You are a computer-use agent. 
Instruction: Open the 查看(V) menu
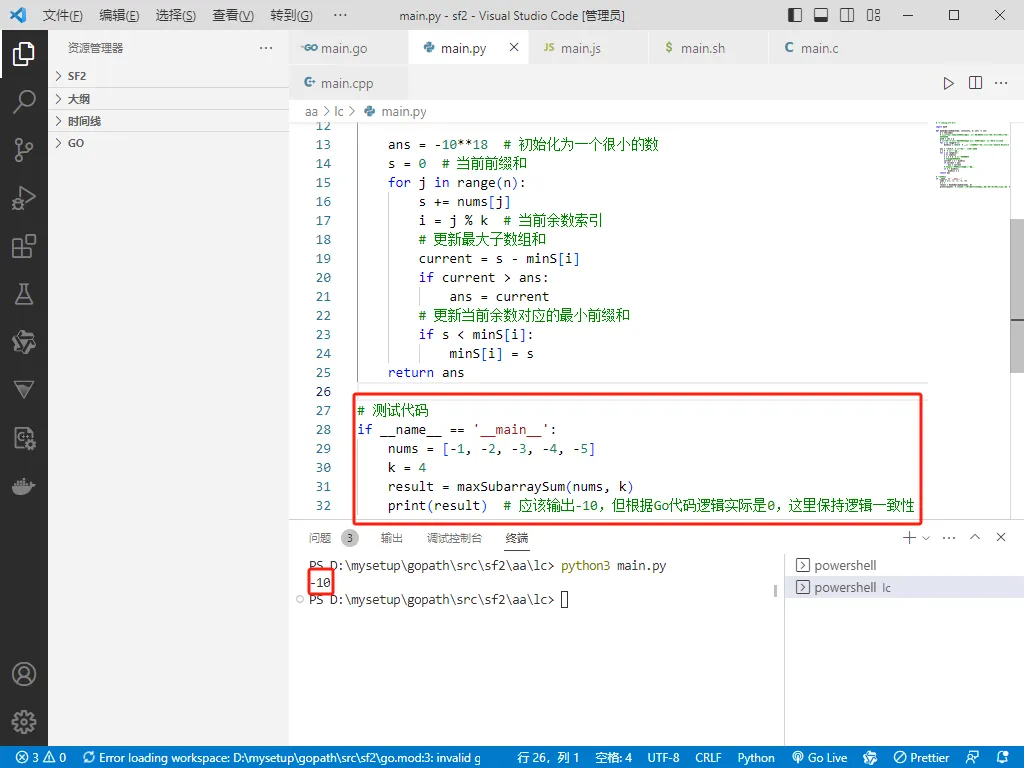pos(233,15)
